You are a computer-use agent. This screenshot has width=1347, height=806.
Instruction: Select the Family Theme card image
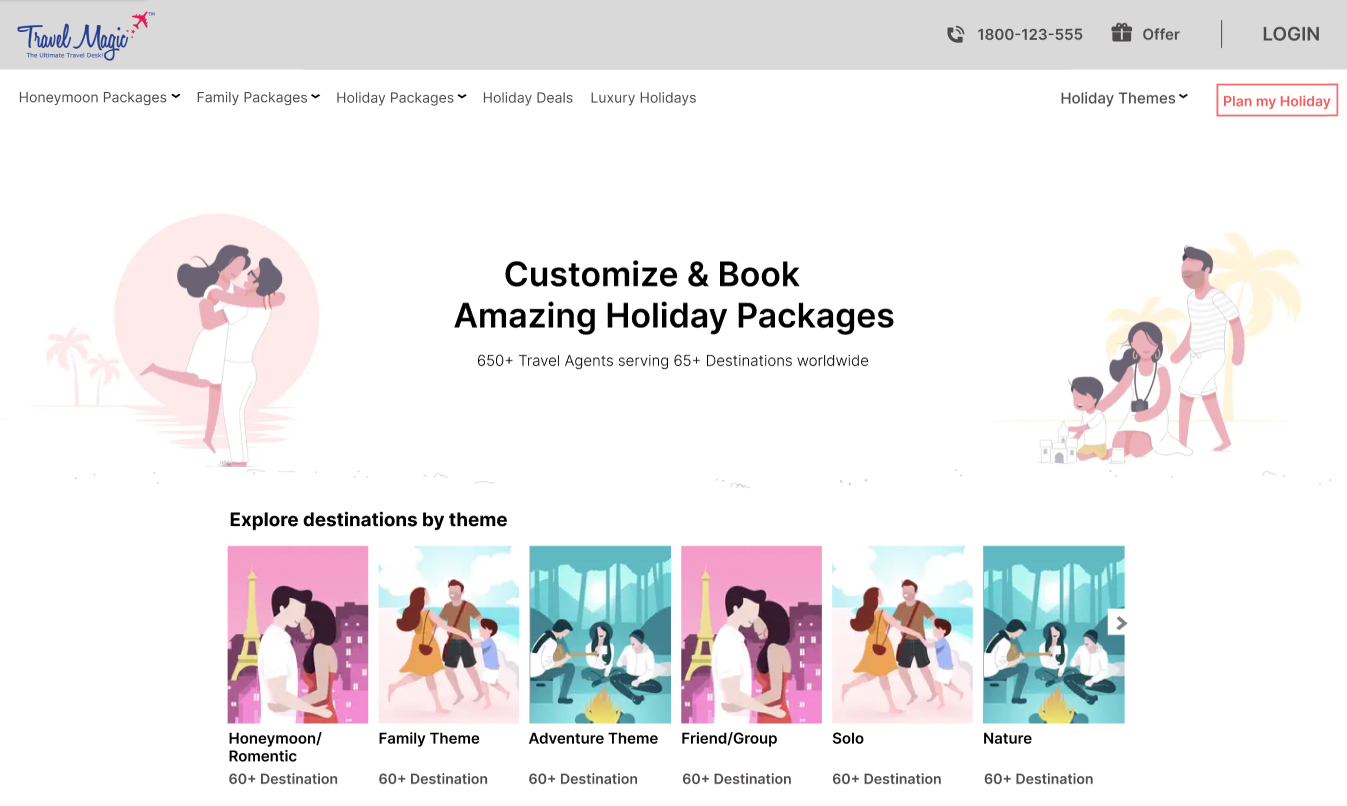click(448, 633)
